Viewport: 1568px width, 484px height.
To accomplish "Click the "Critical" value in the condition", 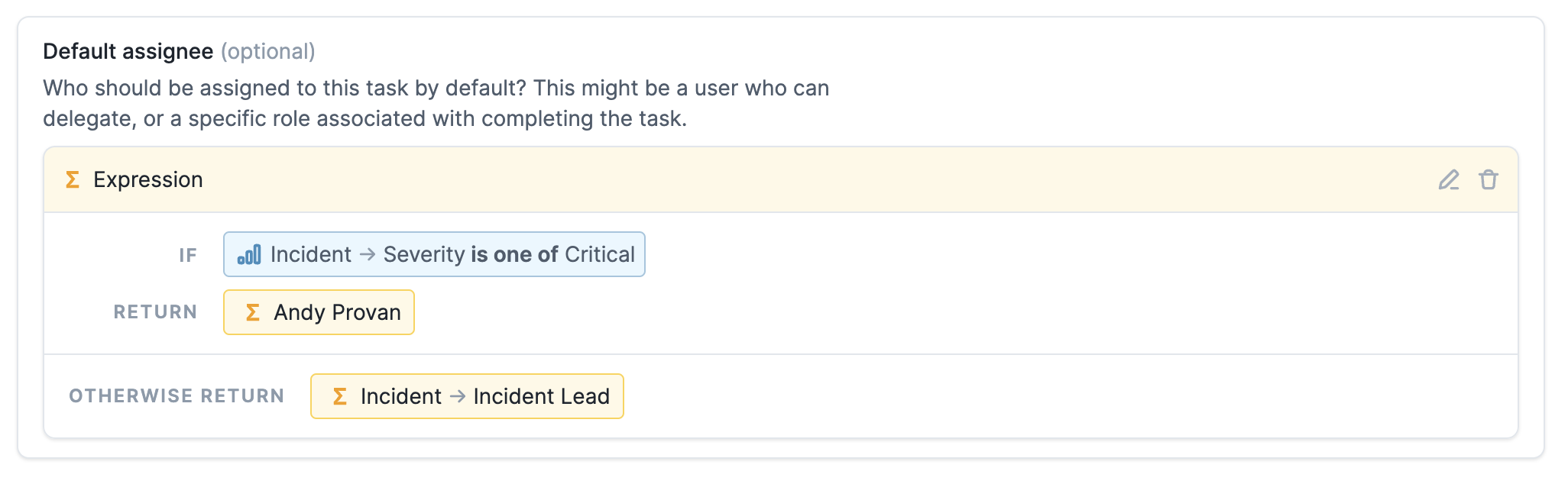I will click(x=600, y=254).
